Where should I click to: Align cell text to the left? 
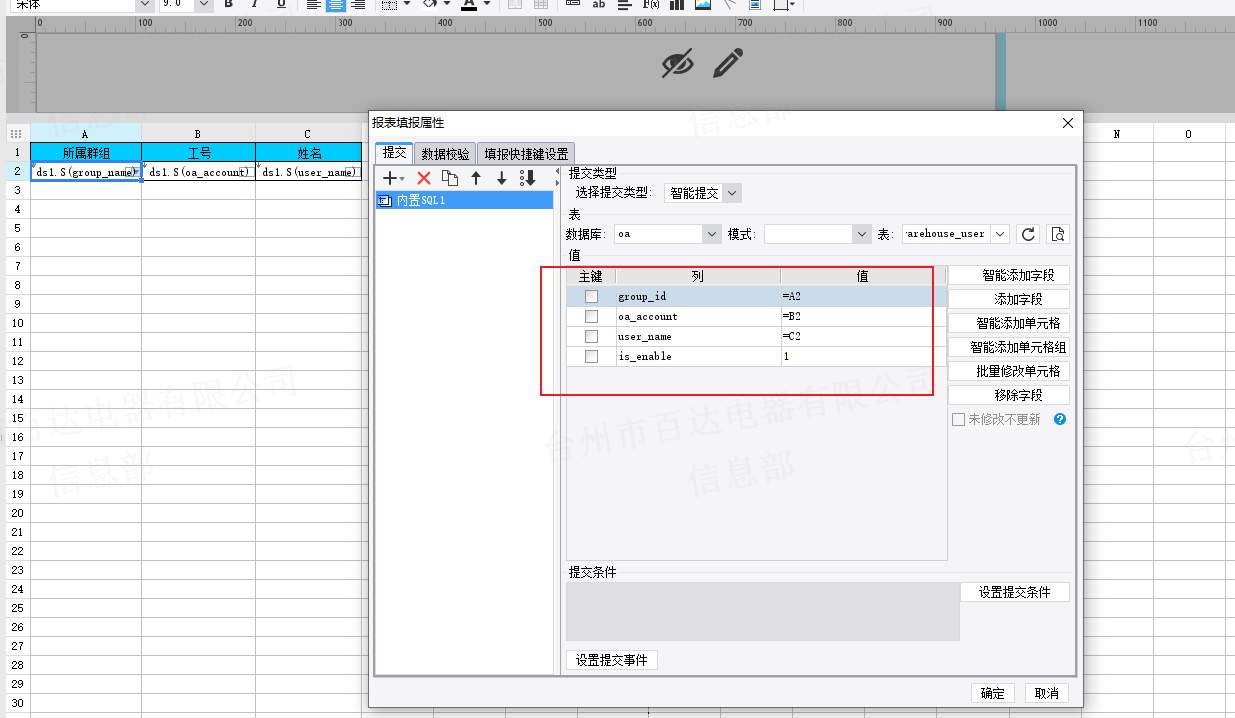313,4
